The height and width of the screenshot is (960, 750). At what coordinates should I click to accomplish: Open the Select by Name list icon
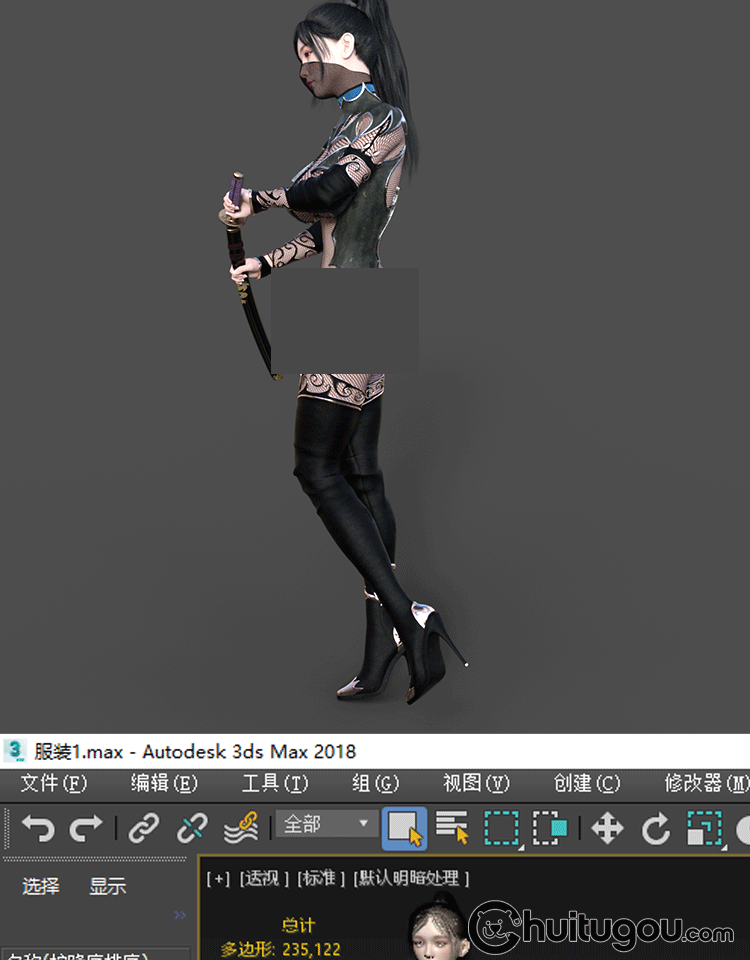(452, 828)
